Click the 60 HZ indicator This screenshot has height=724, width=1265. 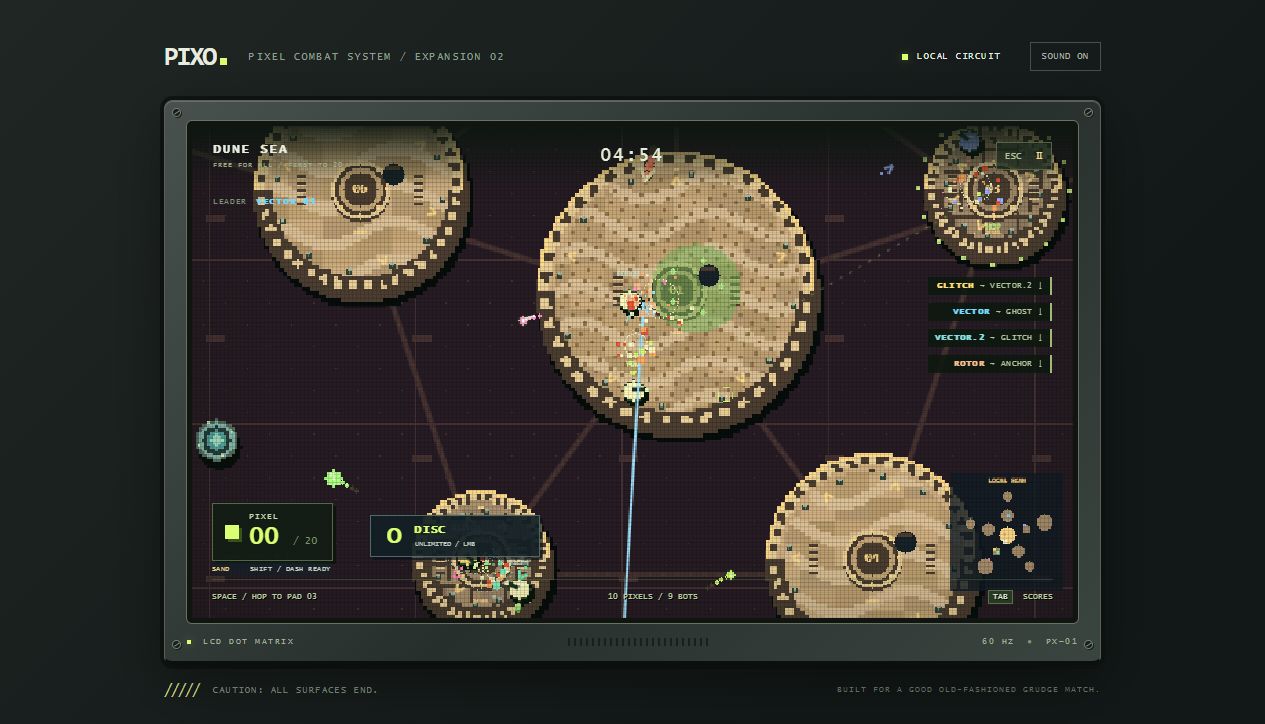[x=998, y=642]
